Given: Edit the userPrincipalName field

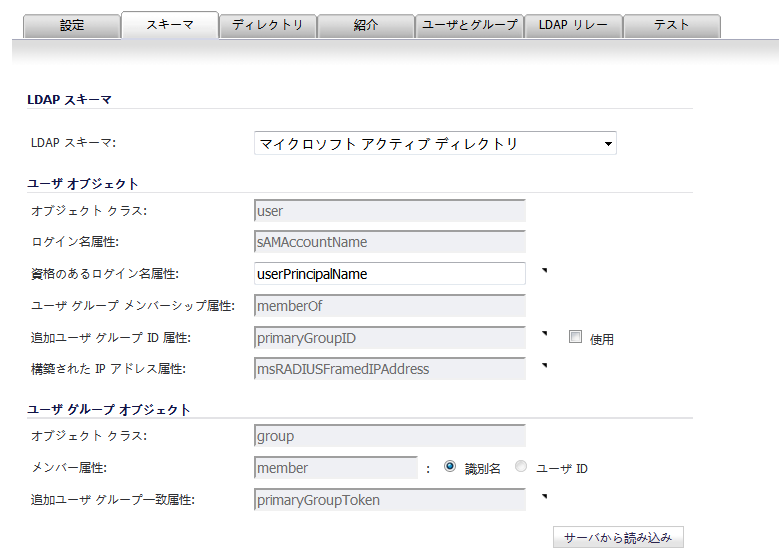Looking at the screenshot, I should (x=390, y=274).
